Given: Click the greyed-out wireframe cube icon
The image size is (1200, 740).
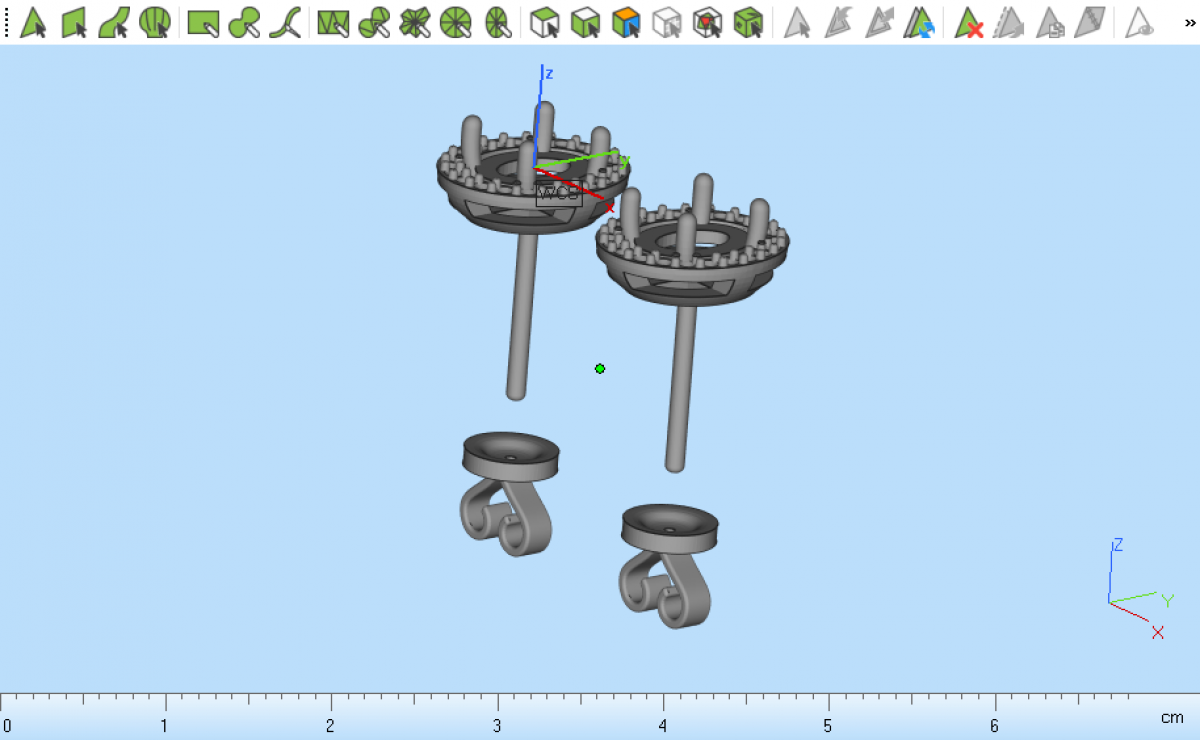Looking at the screenshot, I should (666, 22).
